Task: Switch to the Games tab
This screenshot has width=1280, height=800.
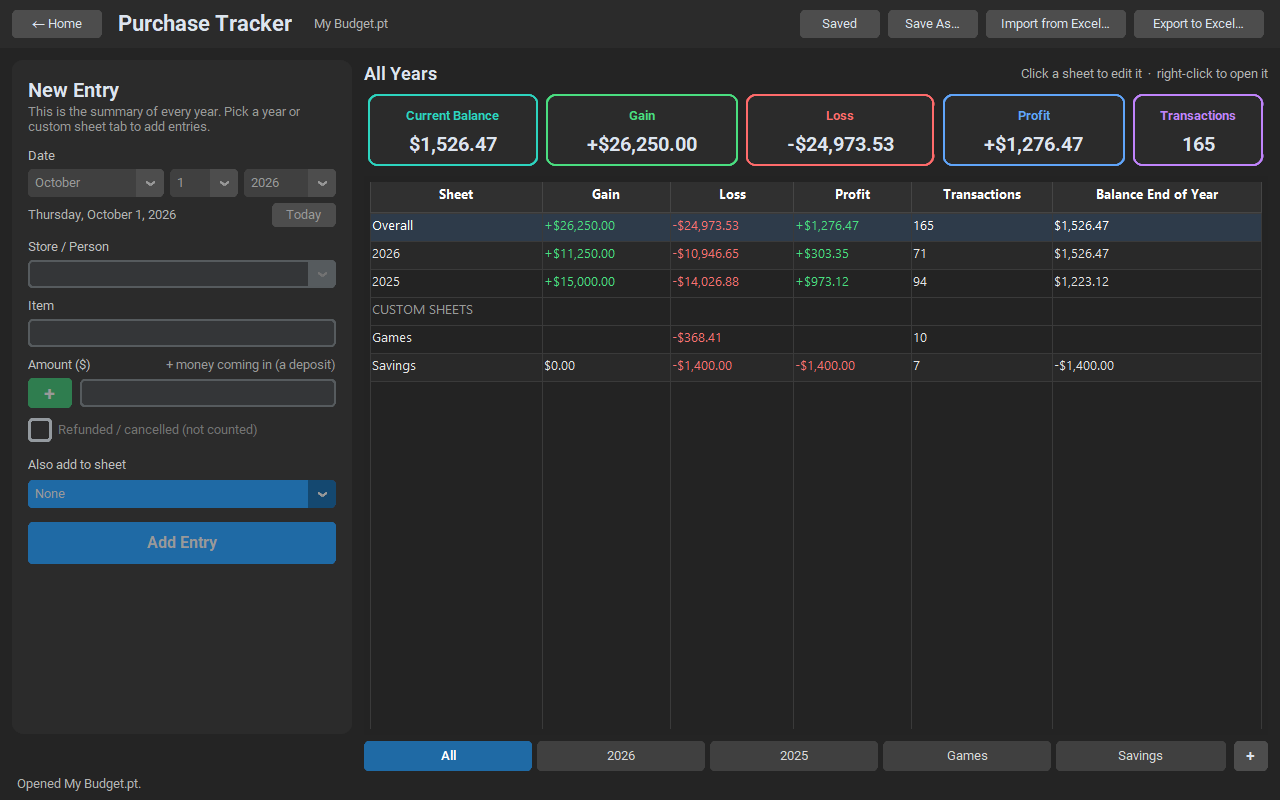Action: 967,756
